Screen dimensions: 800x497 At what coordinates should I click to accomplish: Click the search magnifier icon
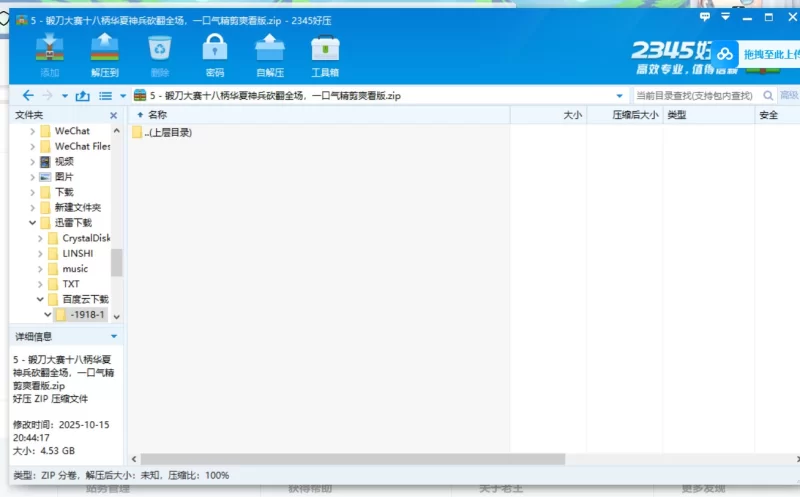[x=768, y=95]
